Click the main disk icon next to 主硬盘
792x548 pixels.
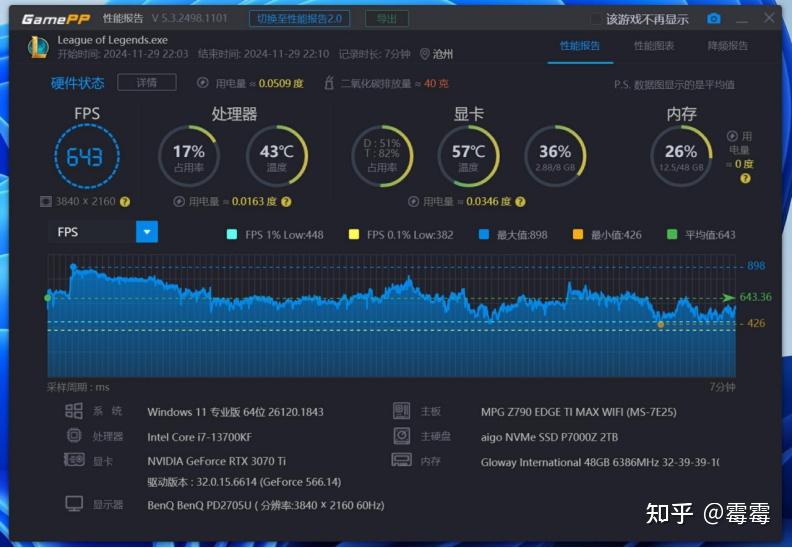coord(402,435)
